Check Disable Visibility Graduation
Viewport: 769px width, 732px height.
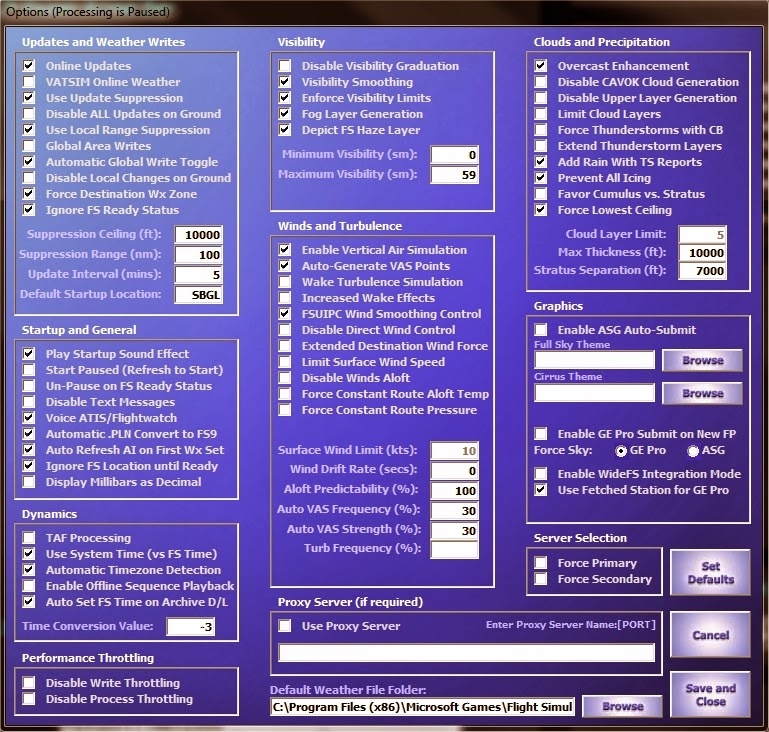click(284, 66)
